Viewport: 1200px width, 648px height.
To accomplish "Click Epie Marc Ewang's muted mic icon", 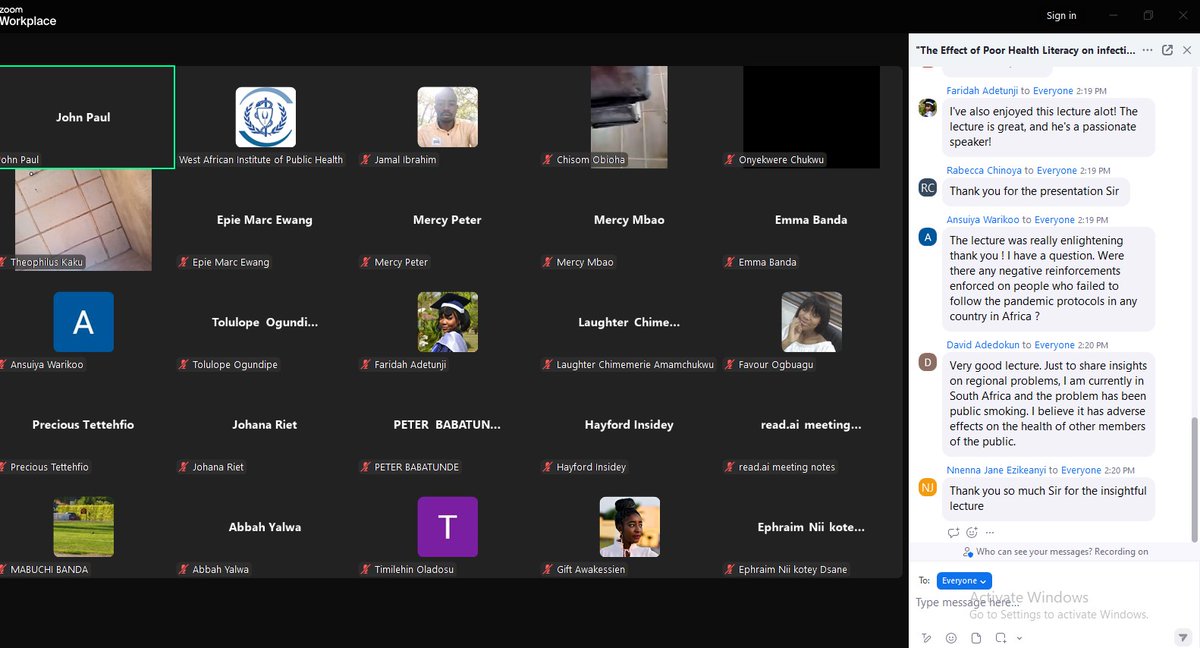I will coord(184,262).
